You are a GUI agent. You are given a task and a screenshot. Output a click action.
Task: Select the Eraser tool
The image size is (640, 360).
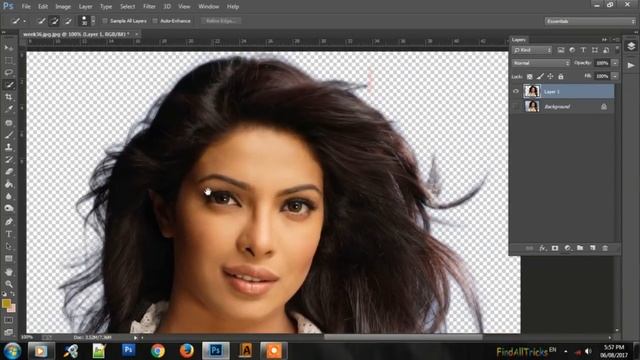coord(9,171)
